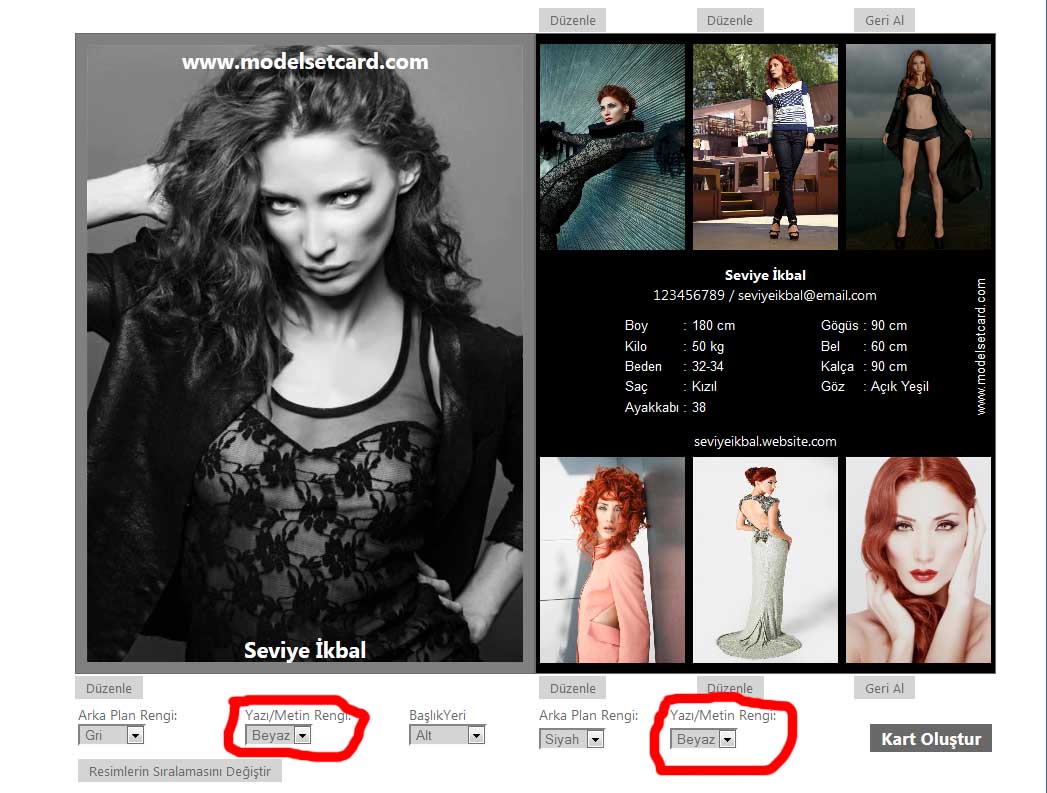Click Düzenle above the teal backdrop photo
The width and height of the screenshot is (1047, 793).
tap(572, 20)
